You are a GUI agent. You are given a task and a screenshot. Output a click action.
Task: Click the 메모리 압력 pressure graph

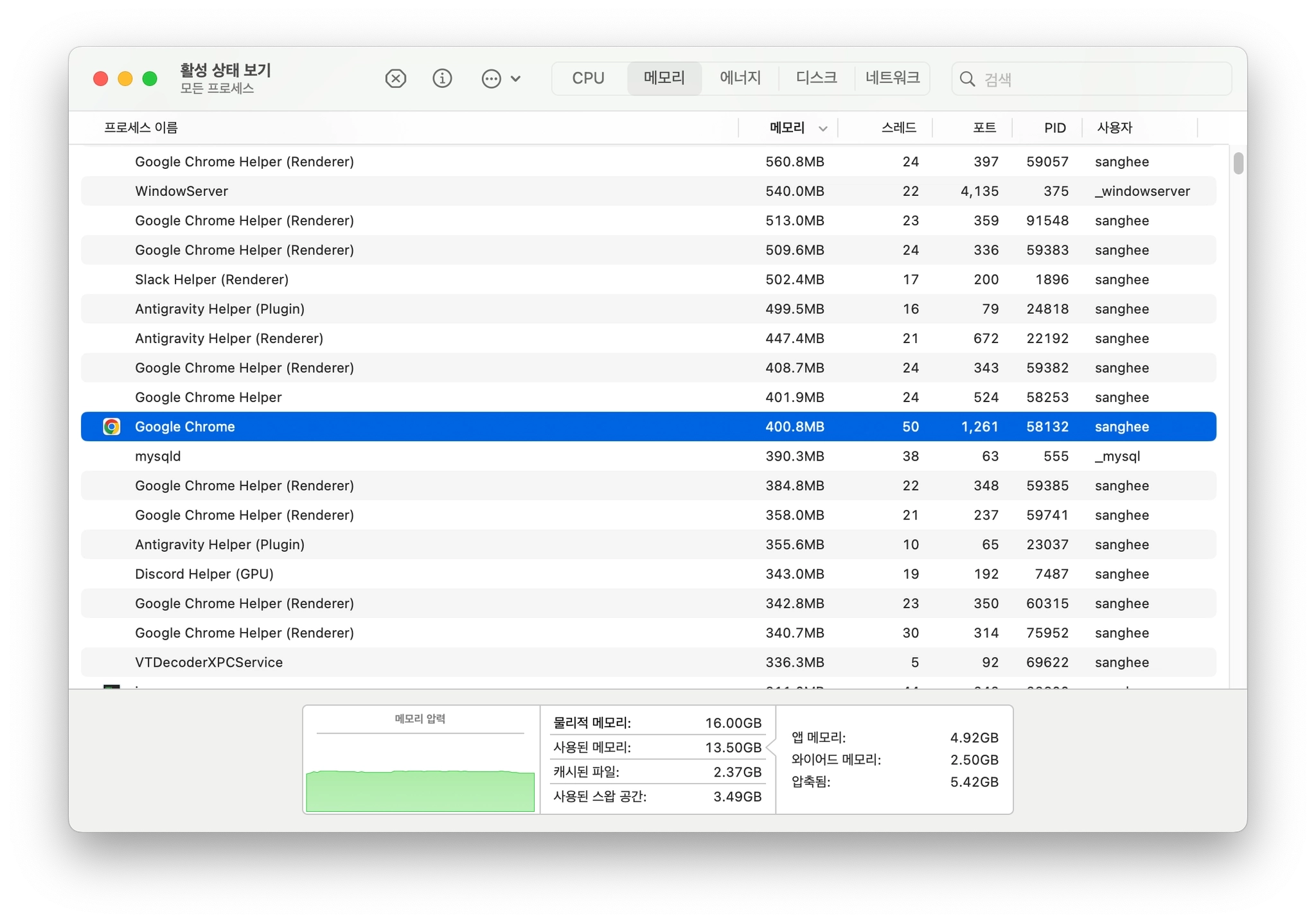coord(420,773)
